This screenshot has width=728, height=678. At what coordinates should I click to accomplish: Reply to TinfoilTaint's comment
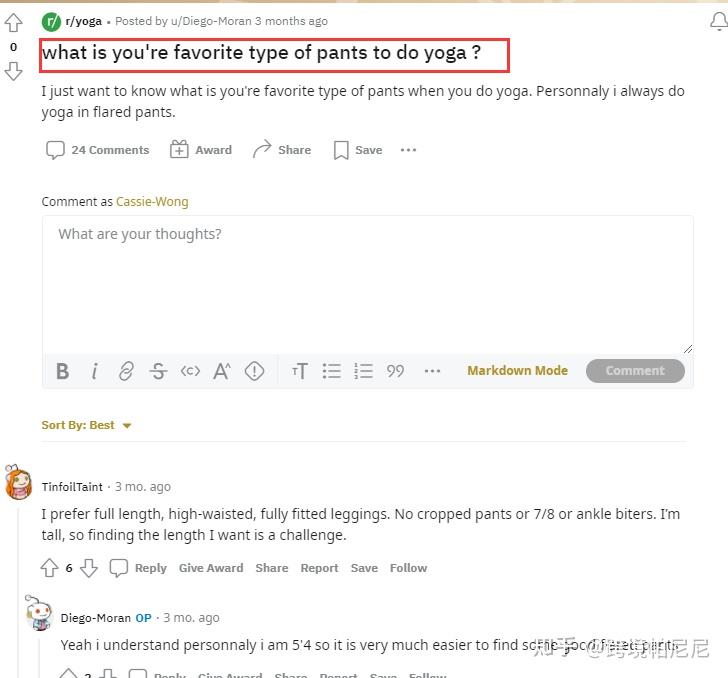139,568
